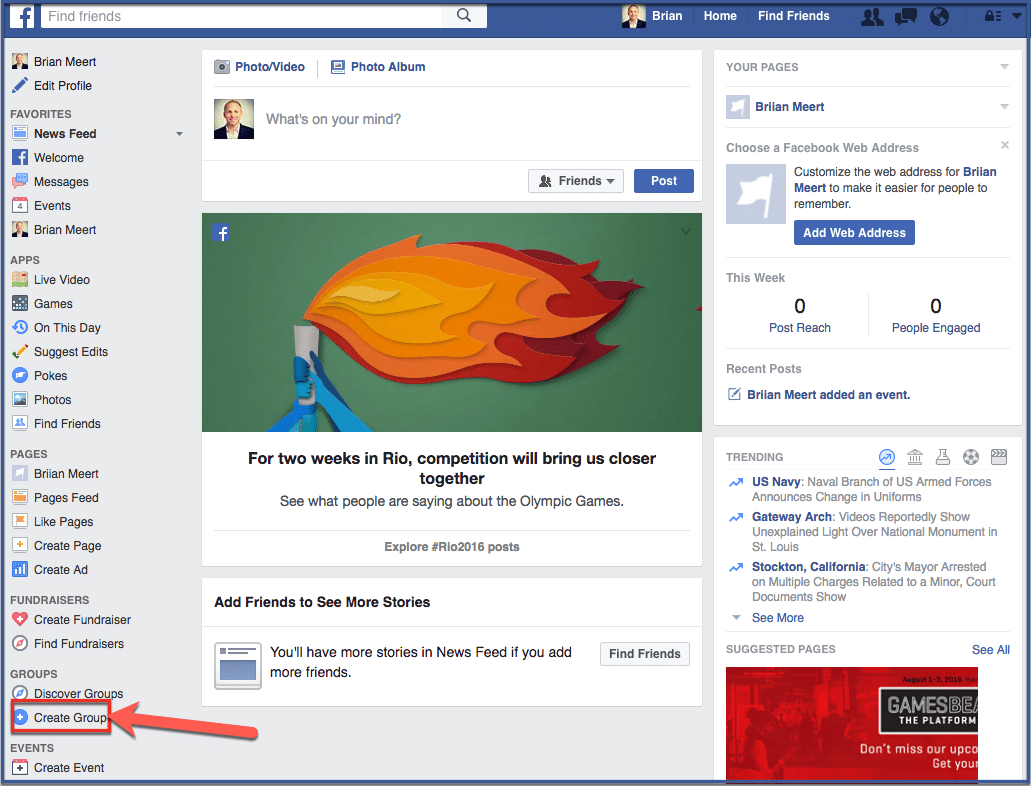Open Find Friends in top navigation
The image size is (1031, 786).
[794, 16]
